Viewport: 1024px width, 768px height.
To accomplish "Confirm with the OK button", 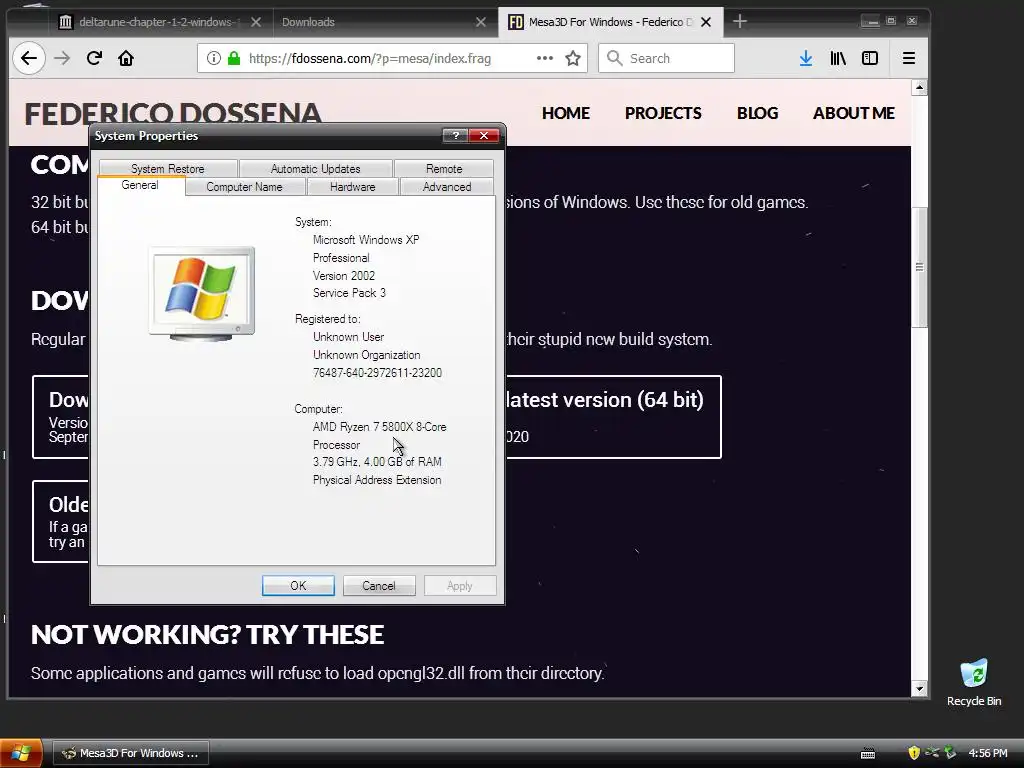I will click(x=298, y=586).
